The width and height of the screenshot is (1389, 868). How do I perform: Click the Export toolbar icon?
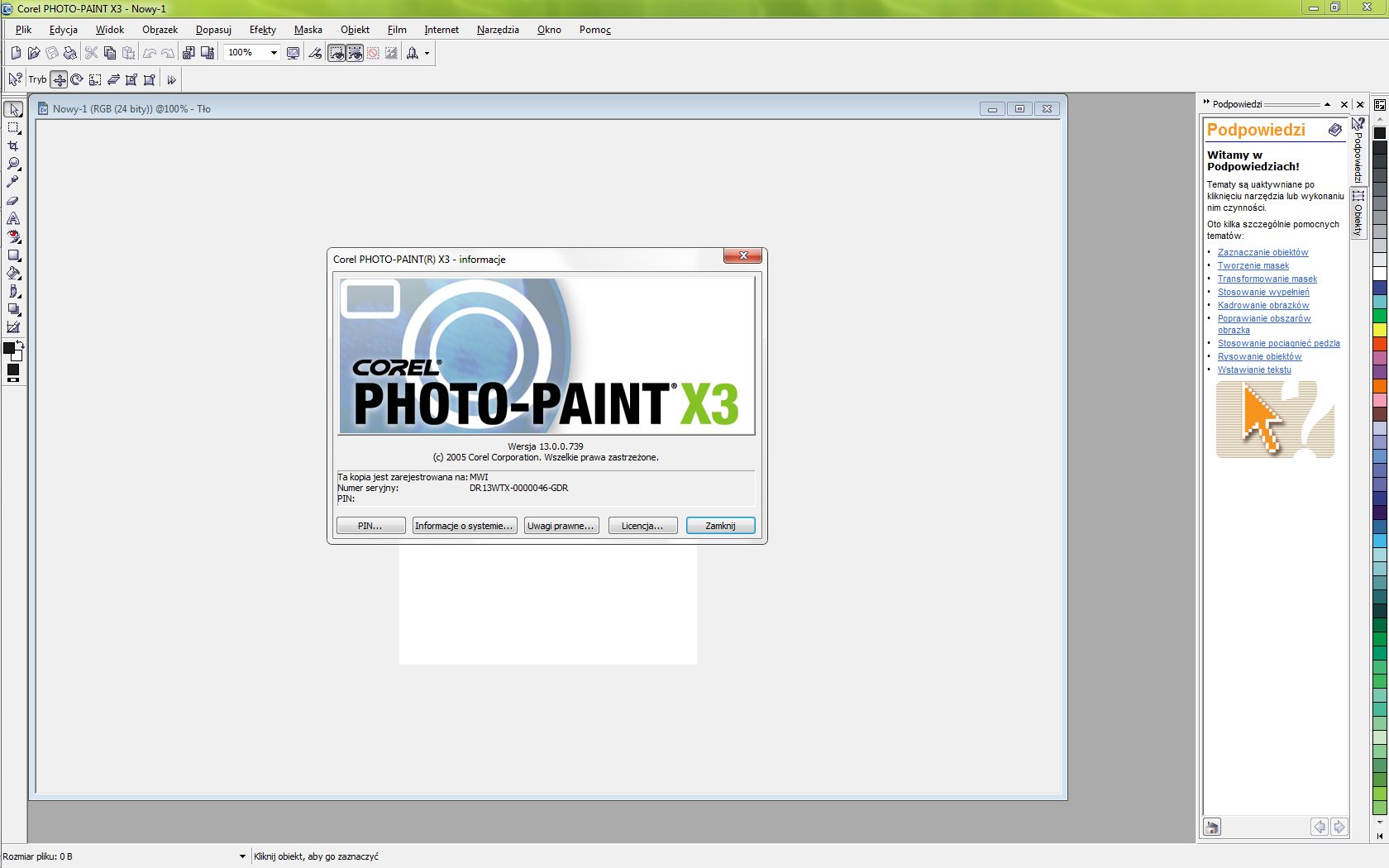coord(207,53)
